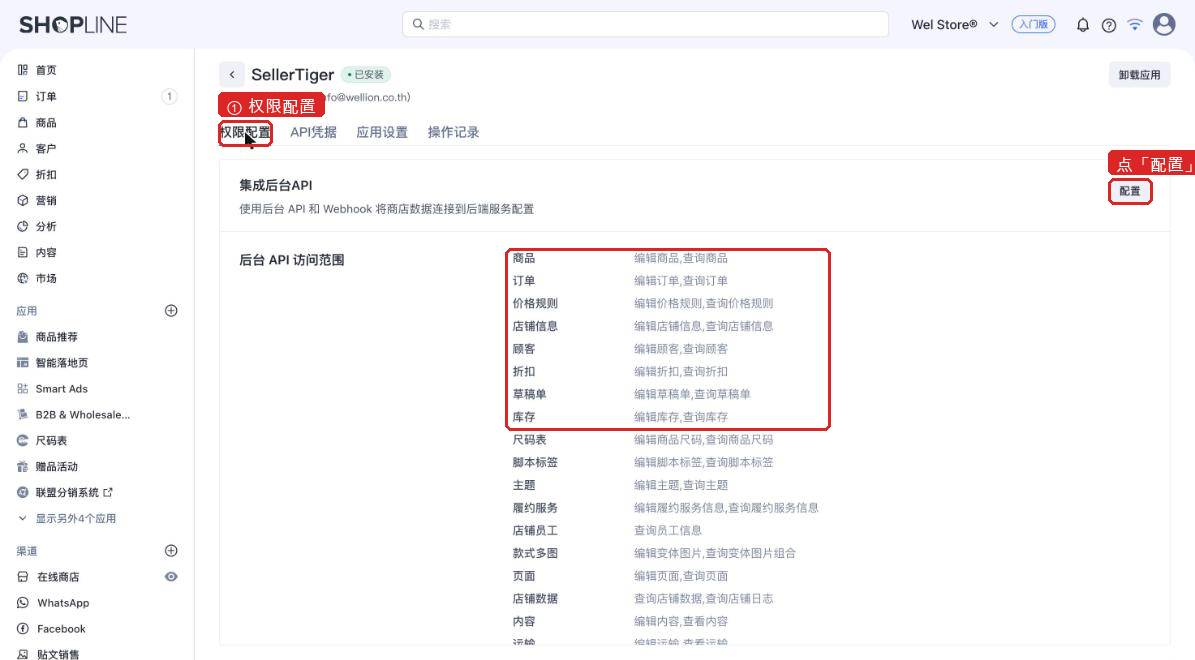This screenshot has height=660, width=1195.
Task: Select the 店铺信息 scope row label
Action: (535, 326)
